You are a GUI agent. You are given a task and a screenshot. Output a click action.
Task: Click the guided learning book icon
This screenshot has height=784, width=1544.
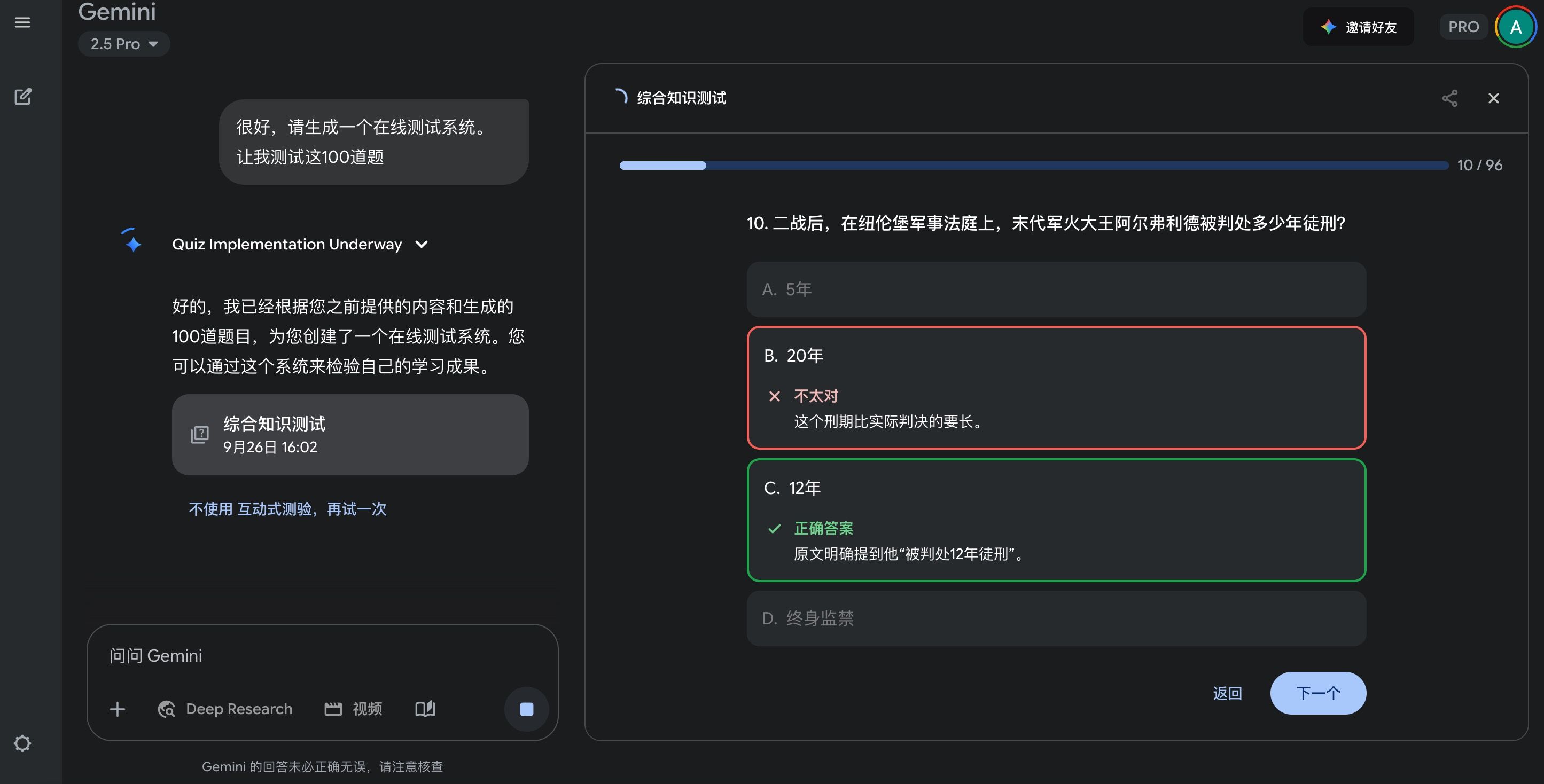tap(425, 709)
